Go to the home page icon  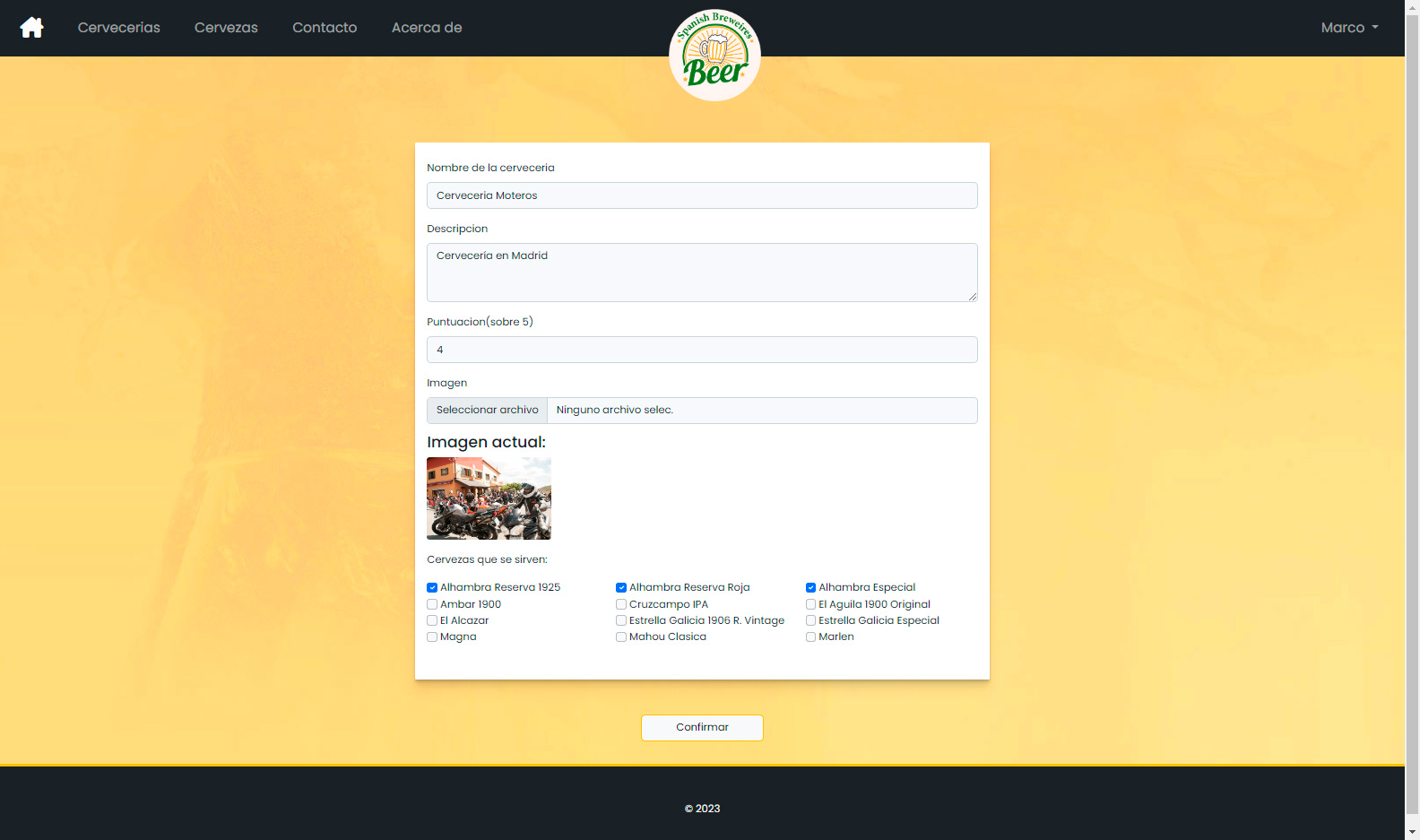[32, 28]
